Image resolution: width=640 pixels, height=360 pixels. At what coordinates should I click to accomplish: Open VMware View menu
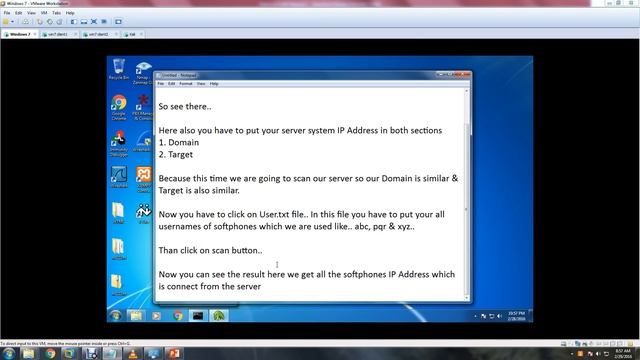(x=31, y=13)
